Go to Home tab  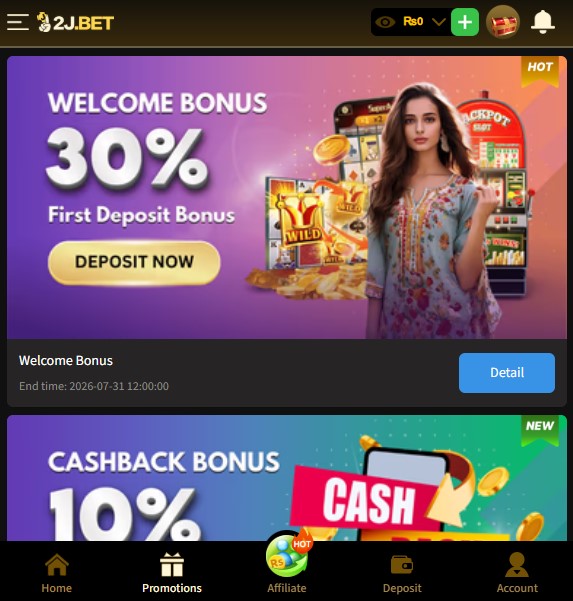tap(57, 573)
